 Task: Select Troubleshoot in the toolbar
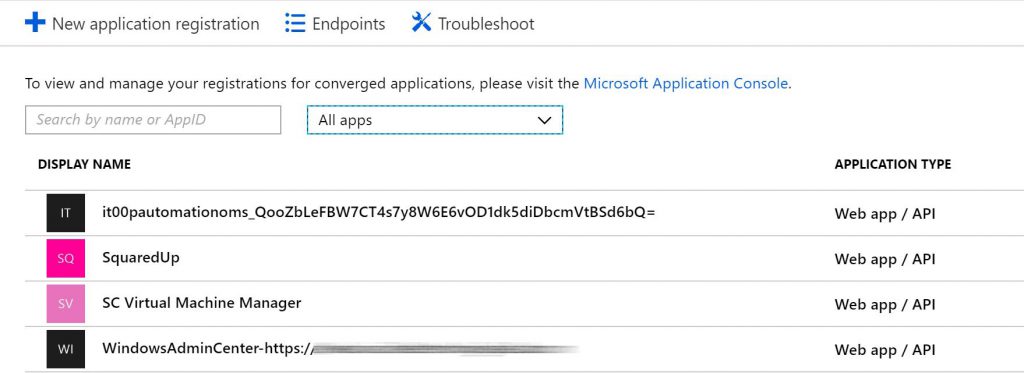tap(473, 24)
